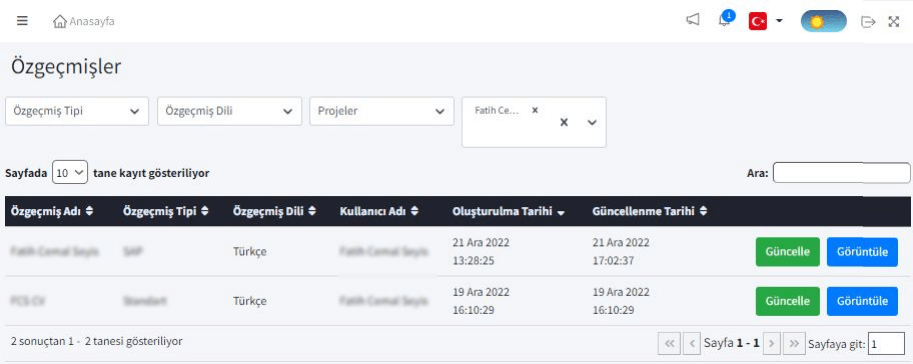Click Görüntüle for the 19 Ara 2022 resume
The image size is (913, 364).
pos(862,301)
